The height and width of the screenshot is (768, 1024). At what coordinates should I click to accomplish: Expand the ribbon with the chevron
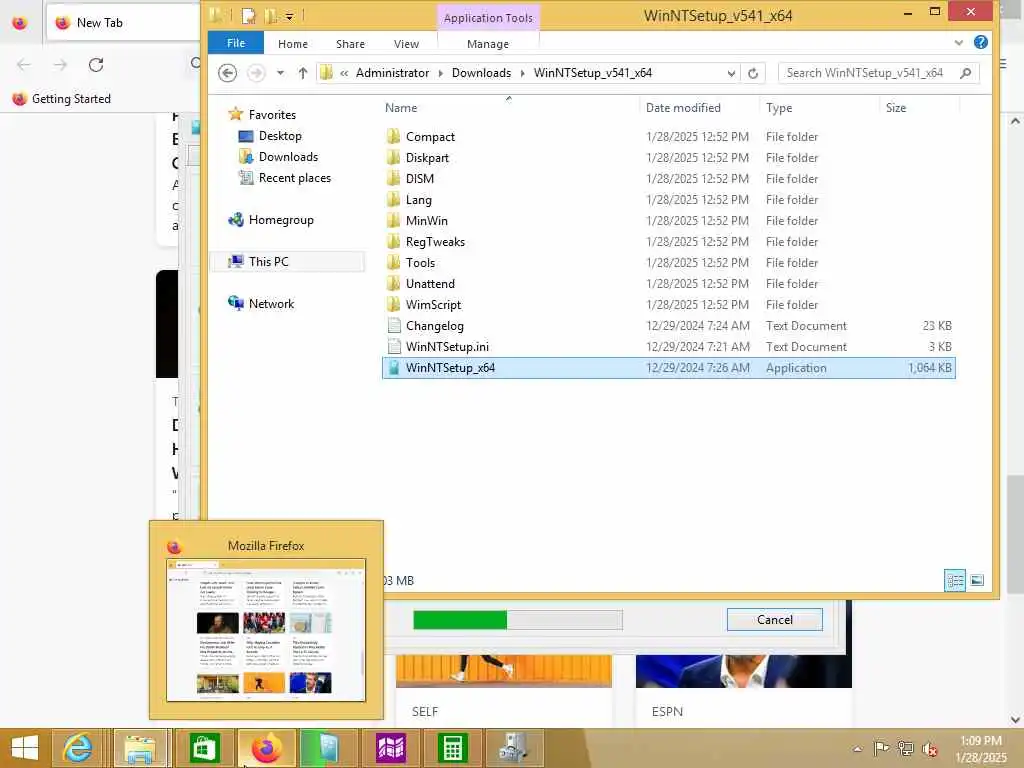(x=958, y=42)
